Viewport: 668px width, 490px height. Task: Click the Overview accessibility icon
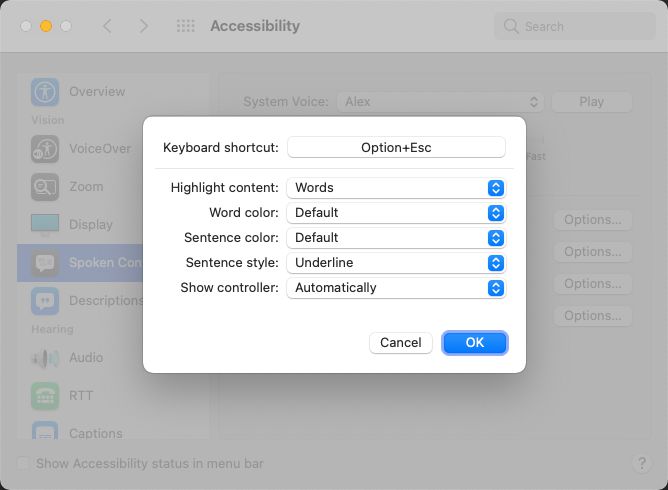click(45, 91)
